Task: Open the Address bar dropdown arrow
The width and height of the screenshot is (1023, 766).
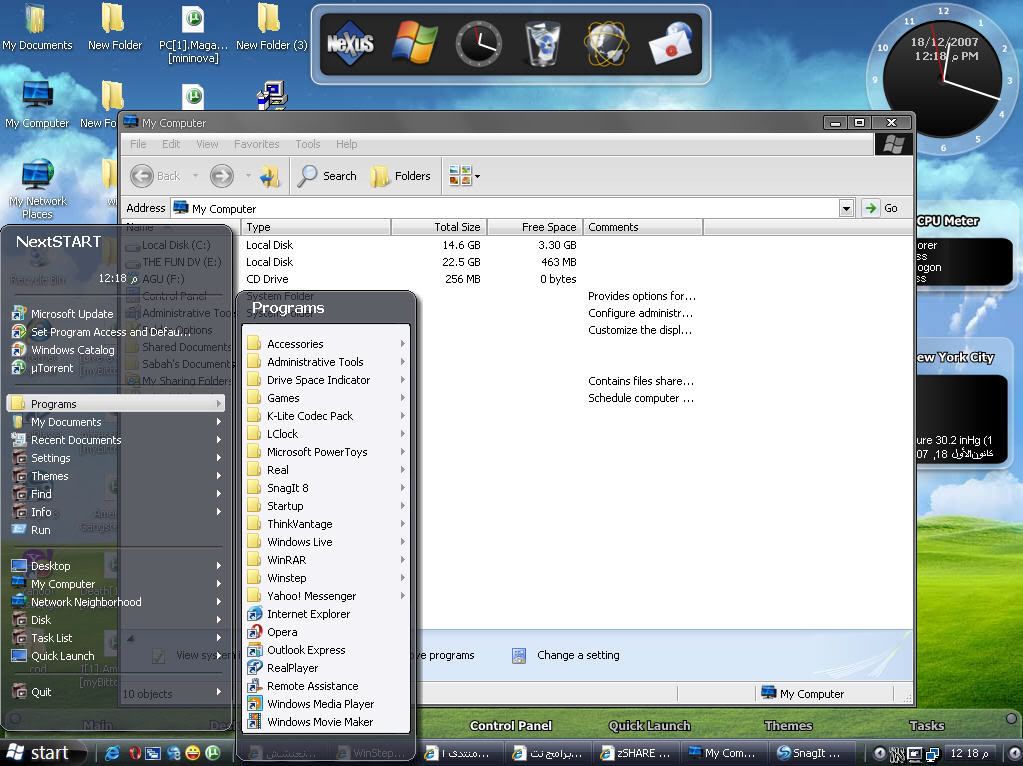Action: point(846,209)
